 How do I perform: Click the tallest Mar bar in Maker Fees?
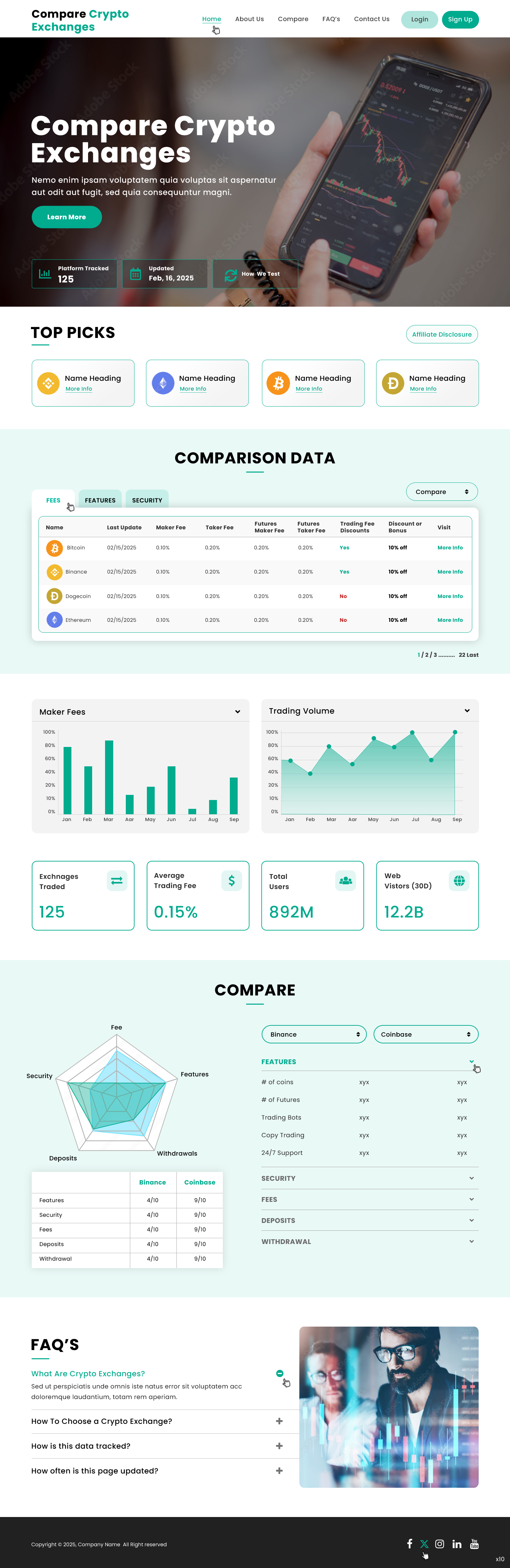pyautogui.click(x=109, y=777)
